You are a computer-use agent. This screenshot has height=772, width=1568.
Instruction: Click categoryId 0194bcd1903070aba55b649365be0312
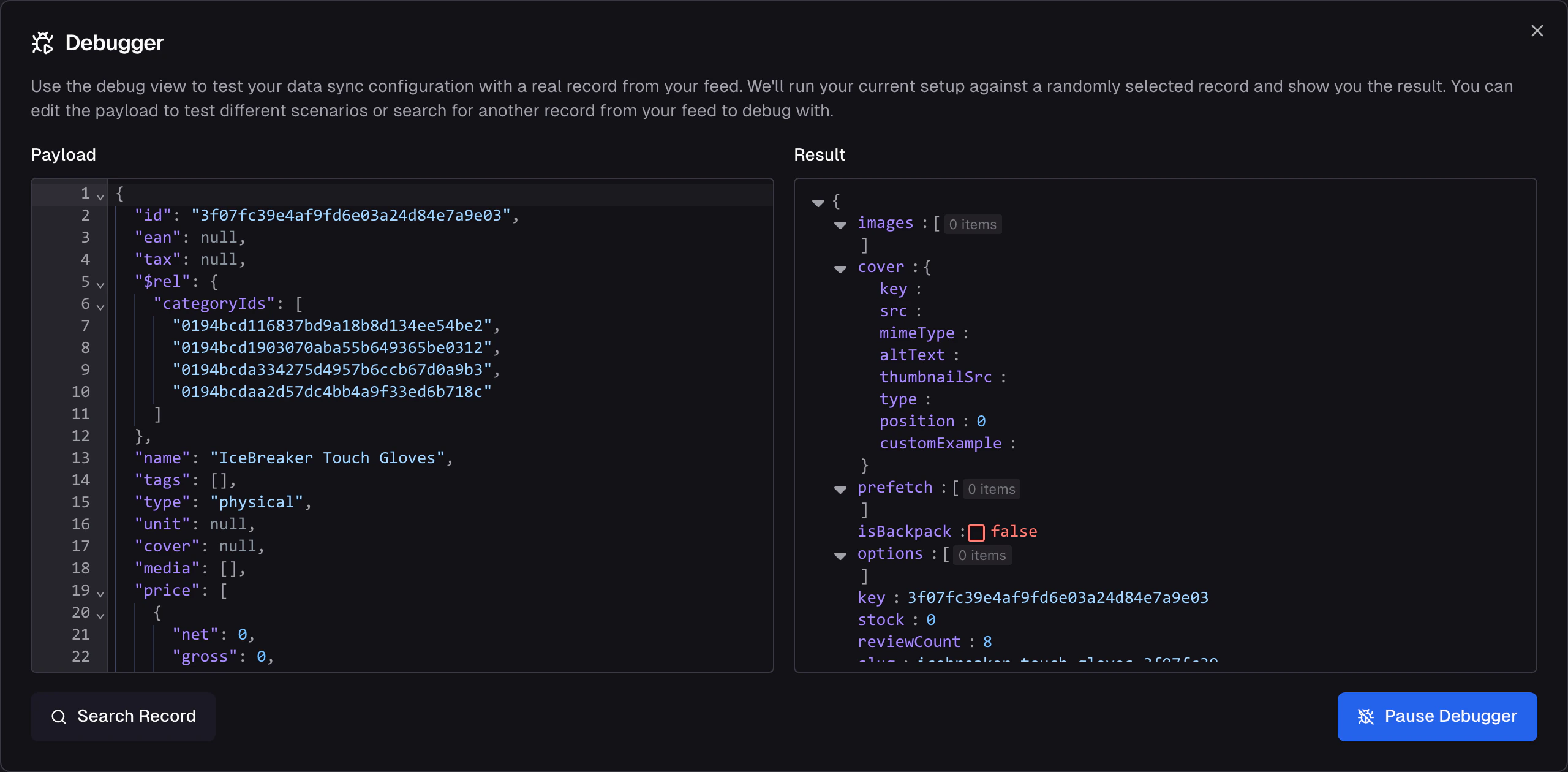tap(332, 348)
